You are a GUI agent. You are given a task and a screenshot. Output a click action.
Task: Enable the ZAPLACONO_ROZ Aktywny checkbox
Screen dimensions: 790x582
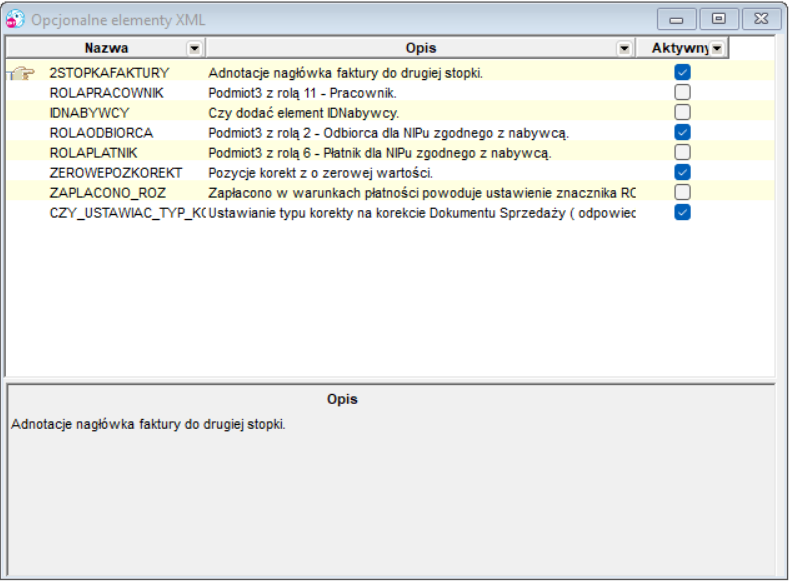tap(682, 192)
